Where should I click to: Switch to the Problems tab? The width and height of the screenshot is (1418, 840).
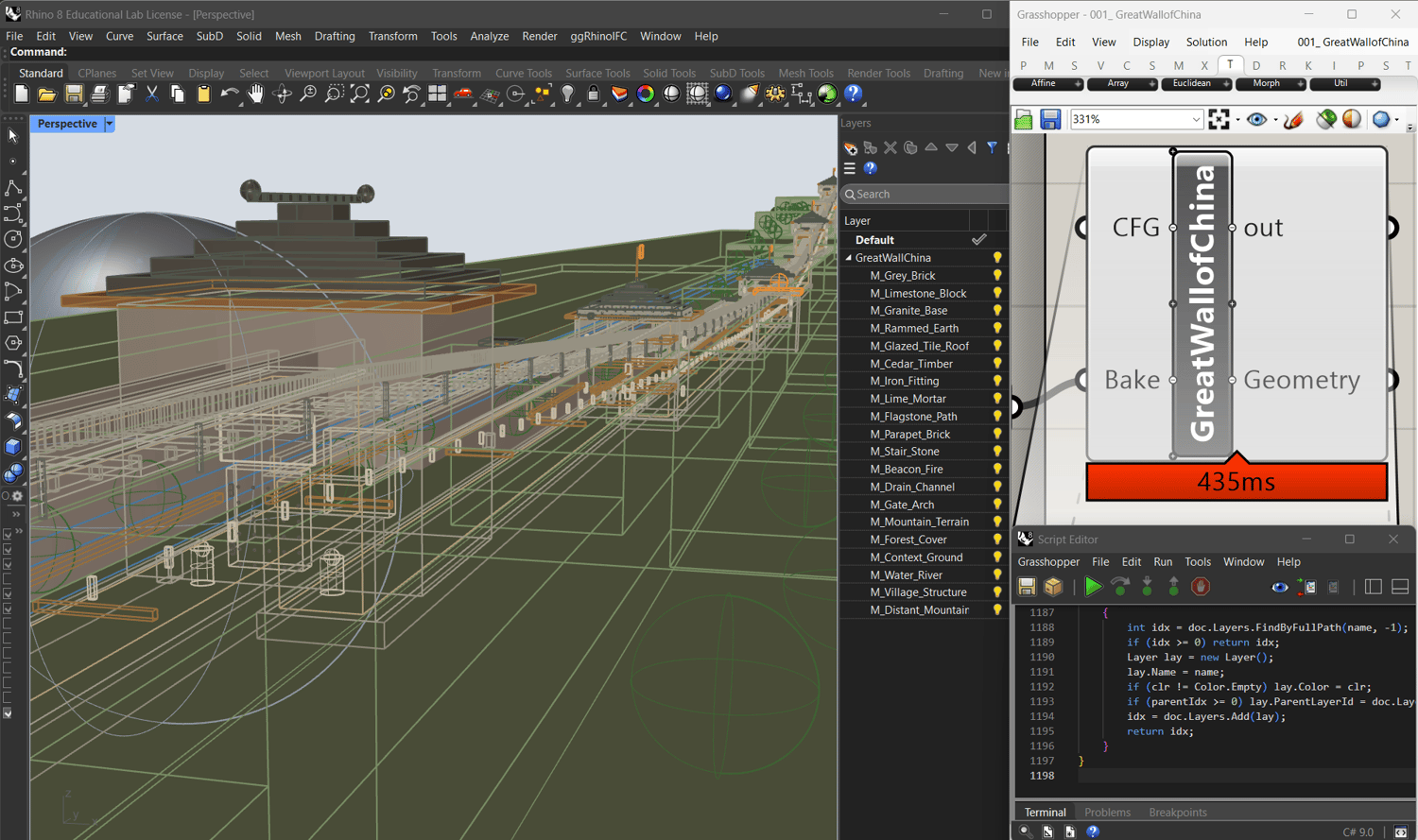1107,813
